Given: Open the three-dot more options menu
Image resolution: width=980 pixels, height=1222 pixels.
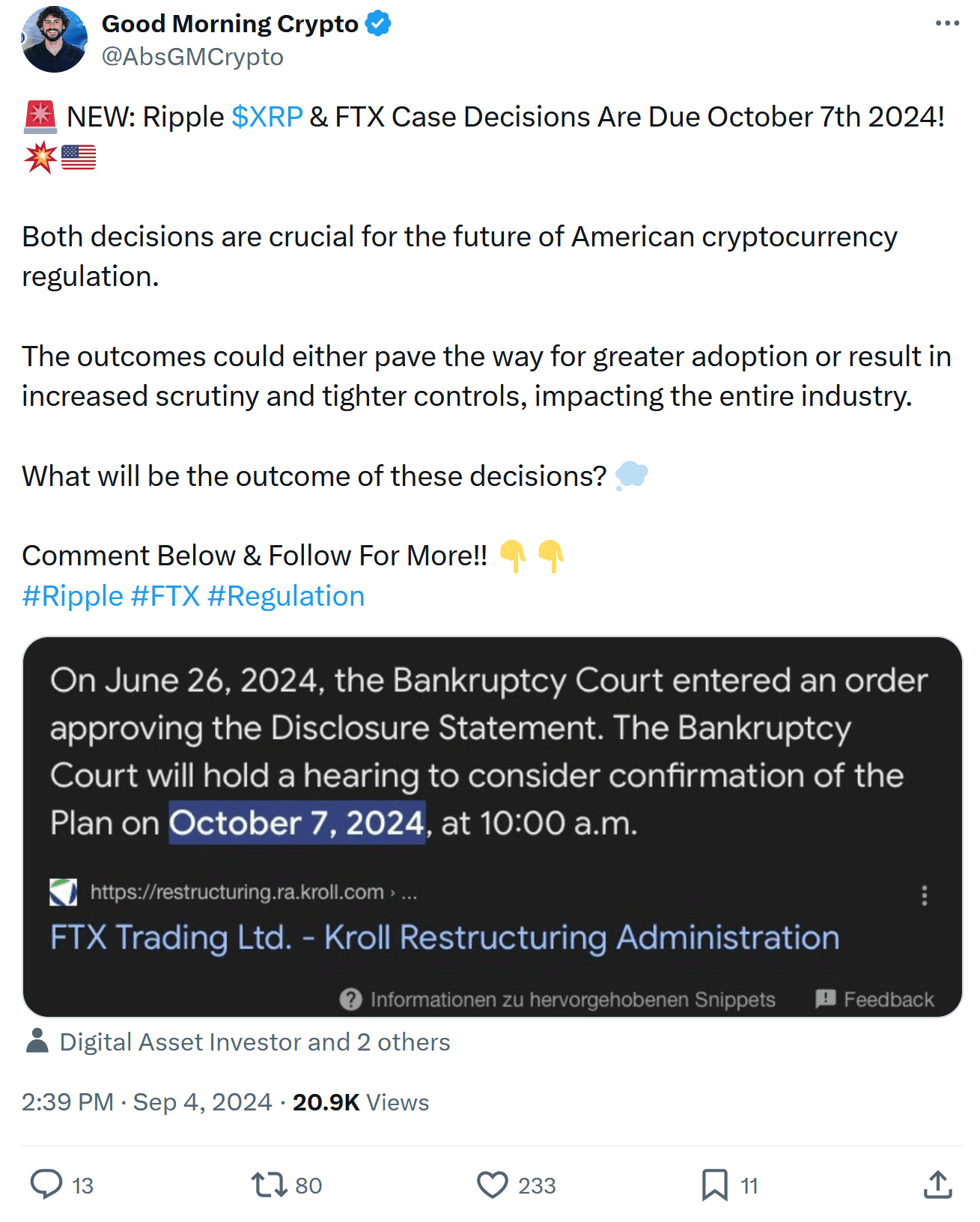Looking at the screenshot, I should click(x=947, y=23).
